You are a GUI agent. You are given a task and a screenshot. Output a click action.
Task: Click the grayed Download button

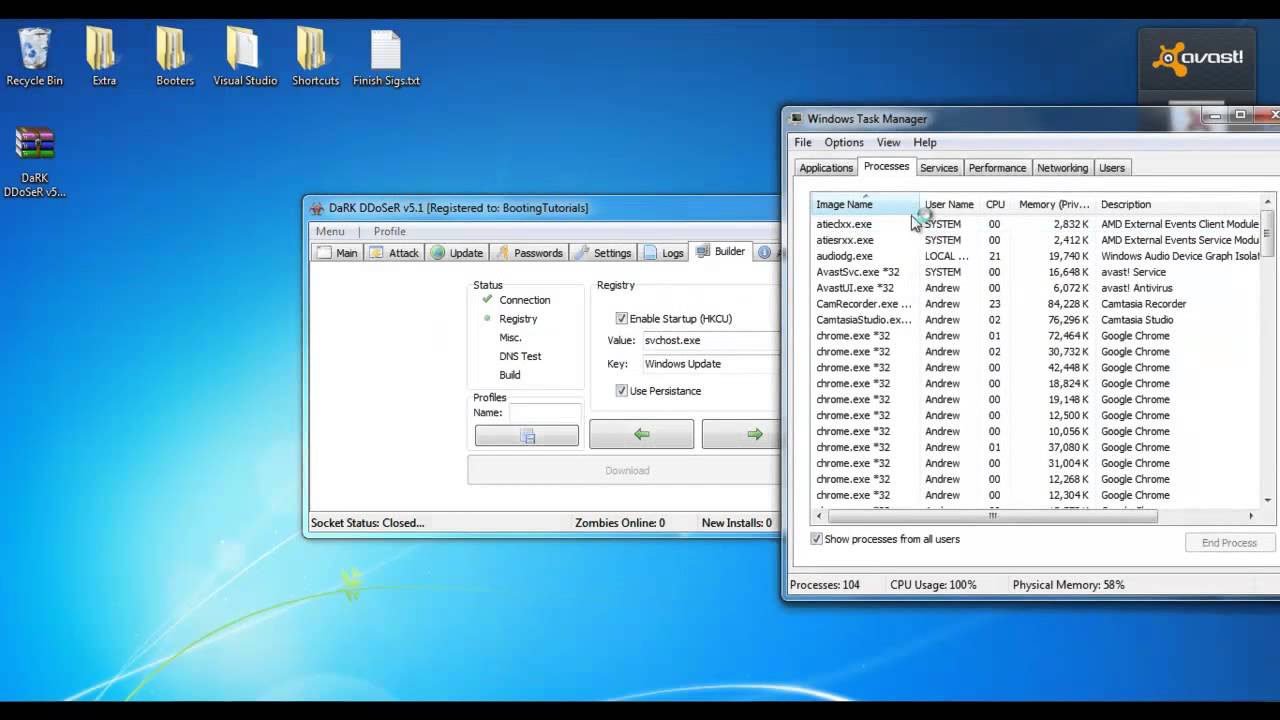627,470
